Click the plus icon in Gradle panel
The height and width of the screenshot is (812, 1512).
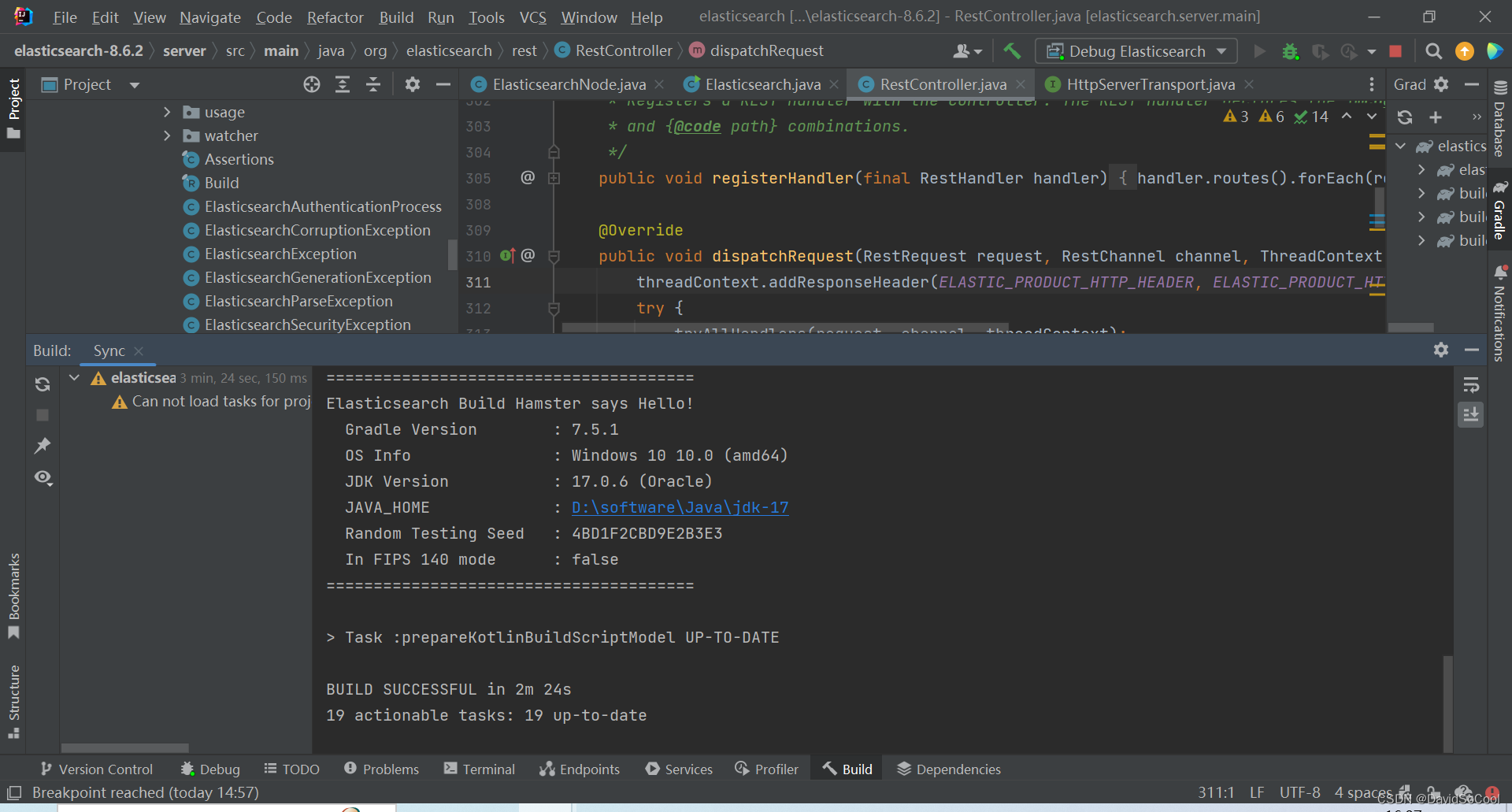click(x=1436, y=117)
